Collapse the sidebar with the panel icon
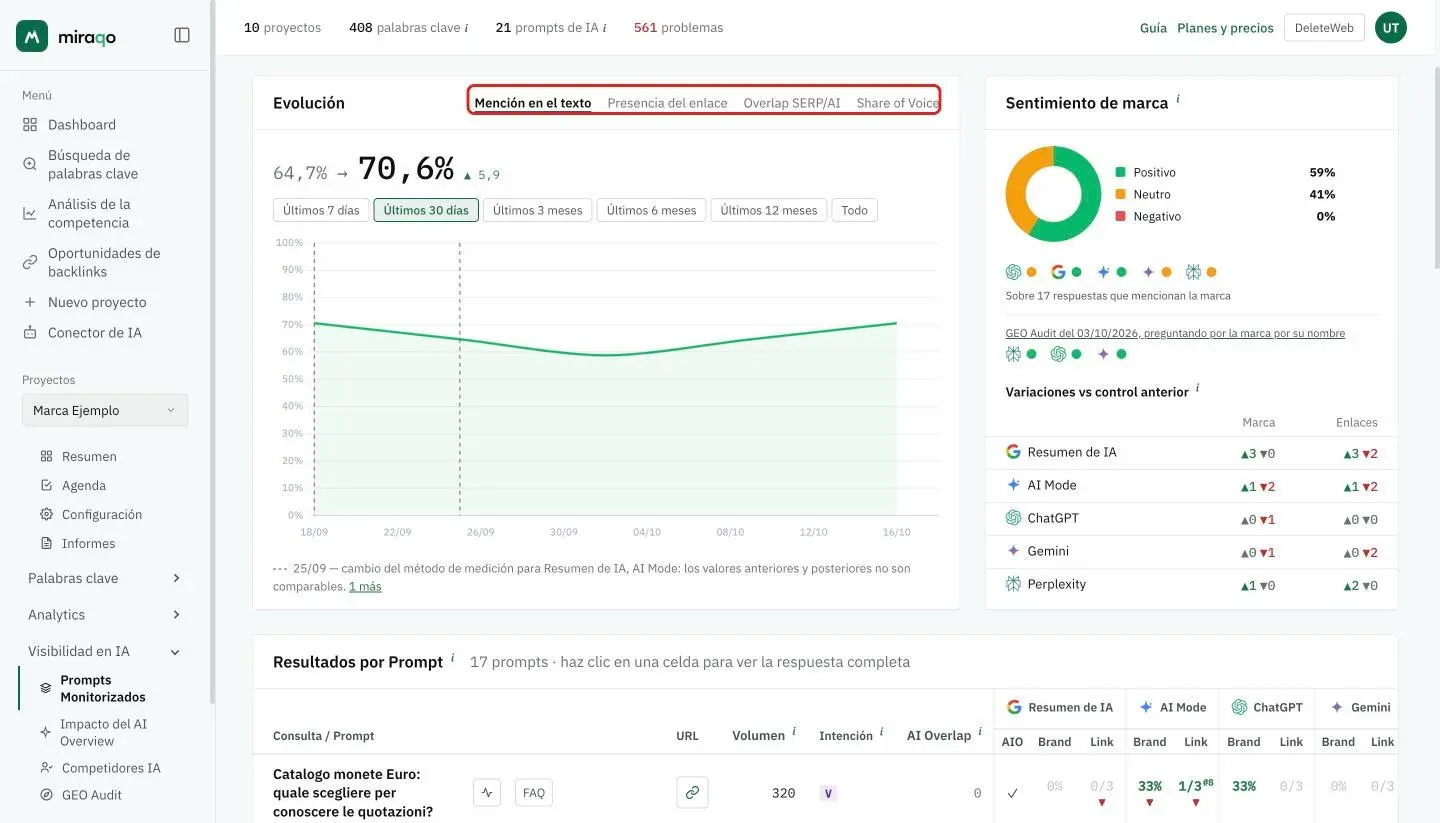This screenshot has height=823, width=1440. coord(182,35)
